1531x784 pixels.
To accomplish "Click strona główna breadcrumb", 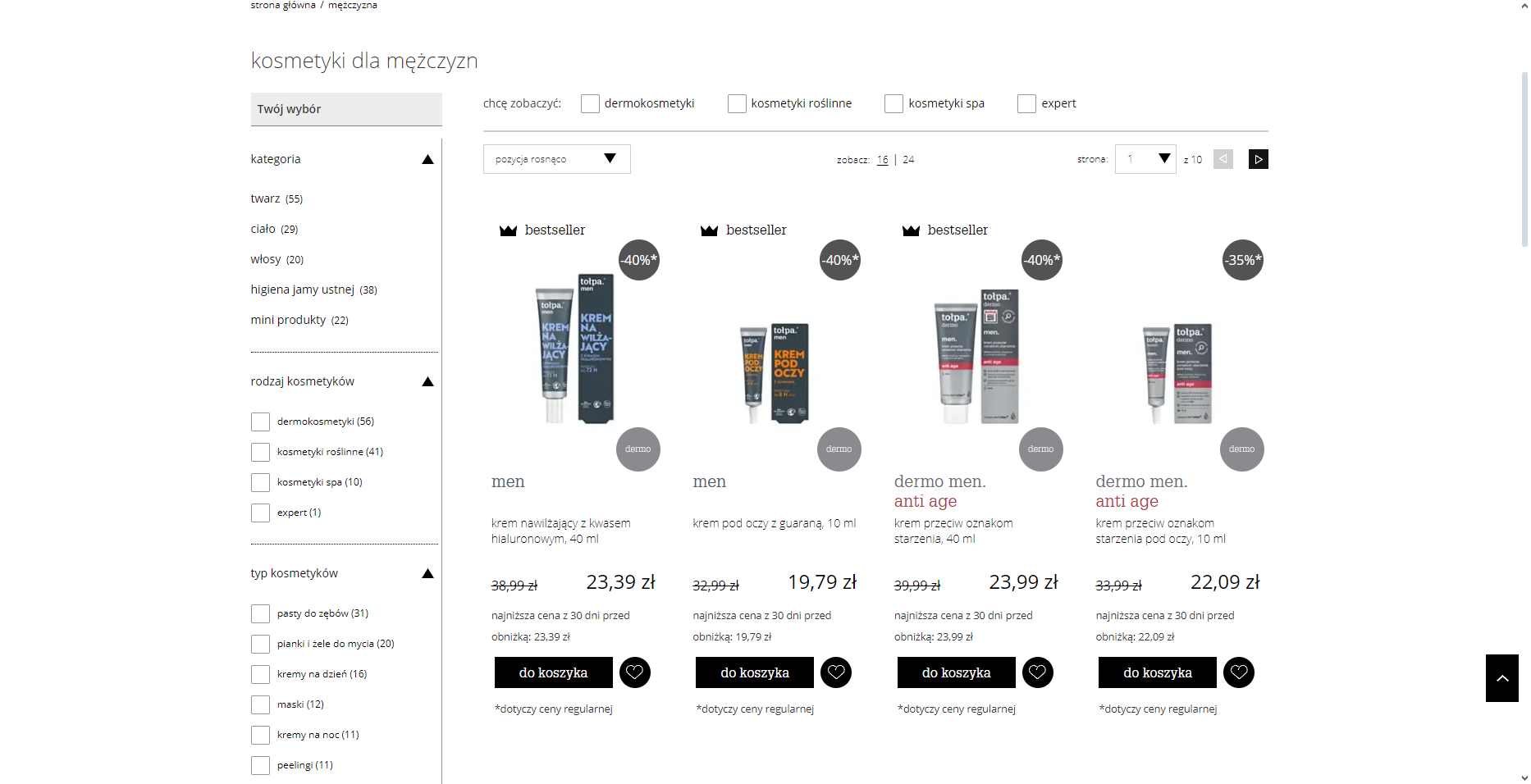I will (x=283, y=5).
